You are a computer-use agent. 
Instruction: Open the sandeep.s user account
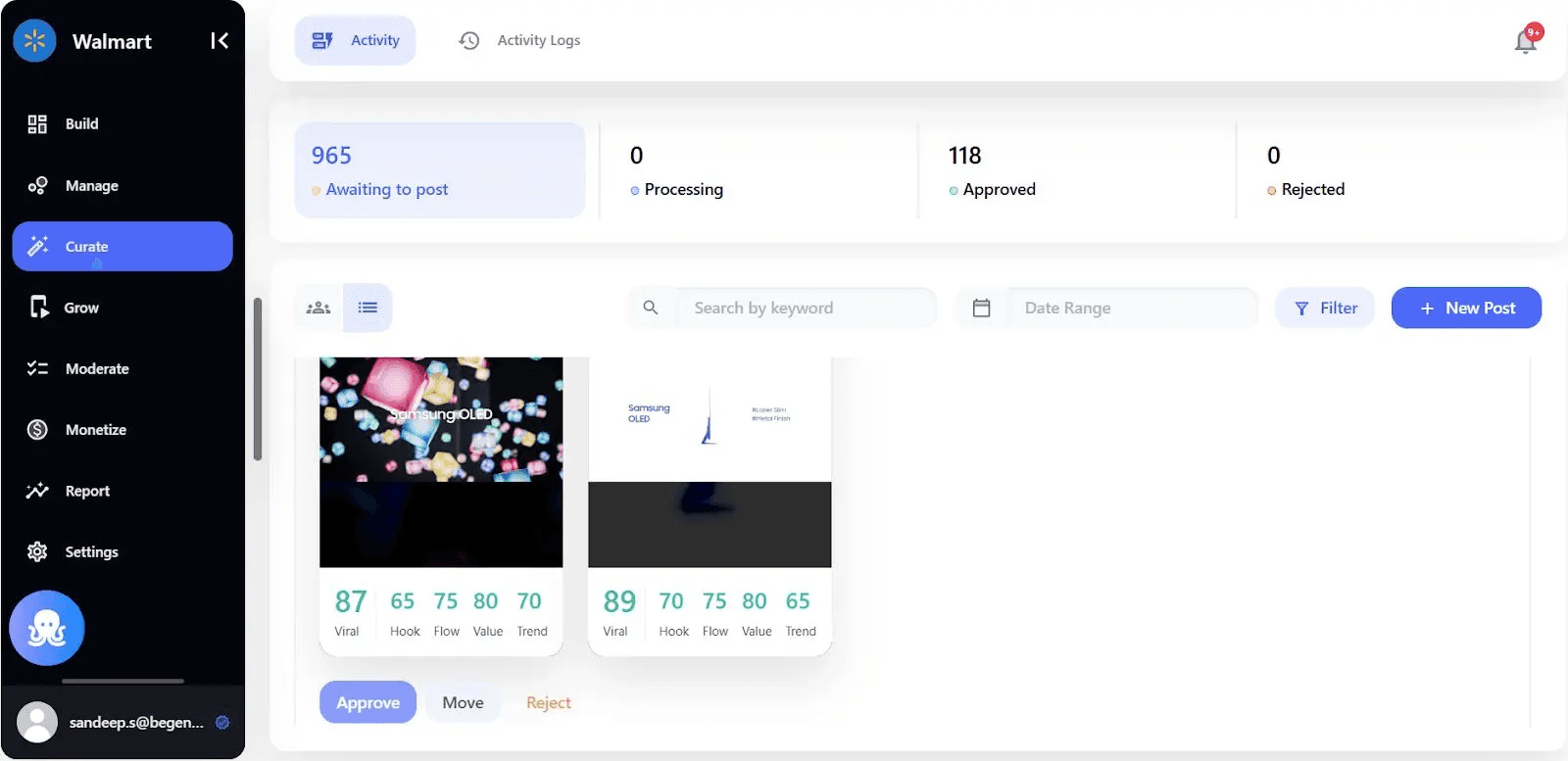coord(122,723)
